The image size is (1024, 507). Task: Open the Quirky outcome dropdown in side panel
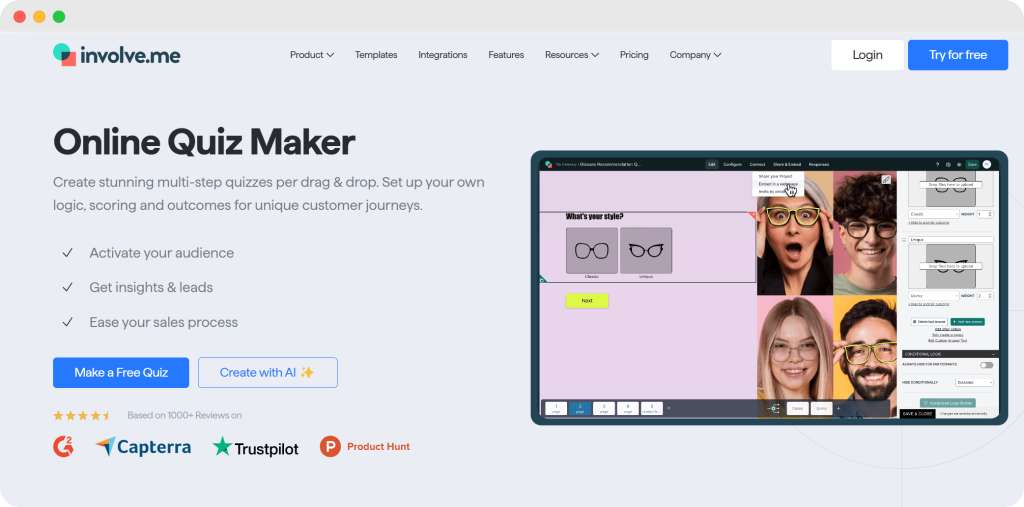934,296
